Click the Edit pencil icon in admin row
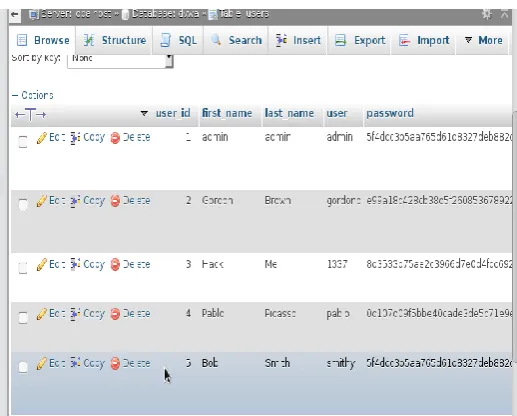The width and height of the screenshot is (517, 416). pyautogui.click(x=42, y=138)
